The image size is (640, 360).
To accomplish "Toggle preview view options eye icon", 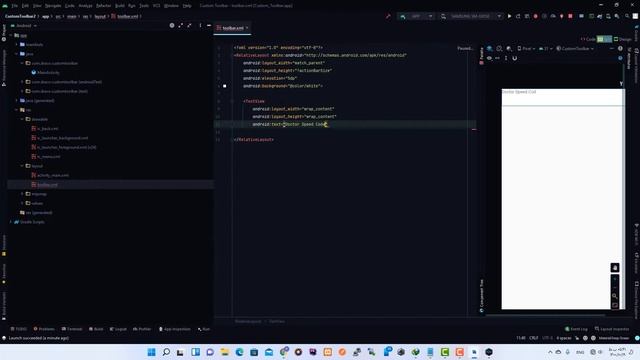I will 489,58.
